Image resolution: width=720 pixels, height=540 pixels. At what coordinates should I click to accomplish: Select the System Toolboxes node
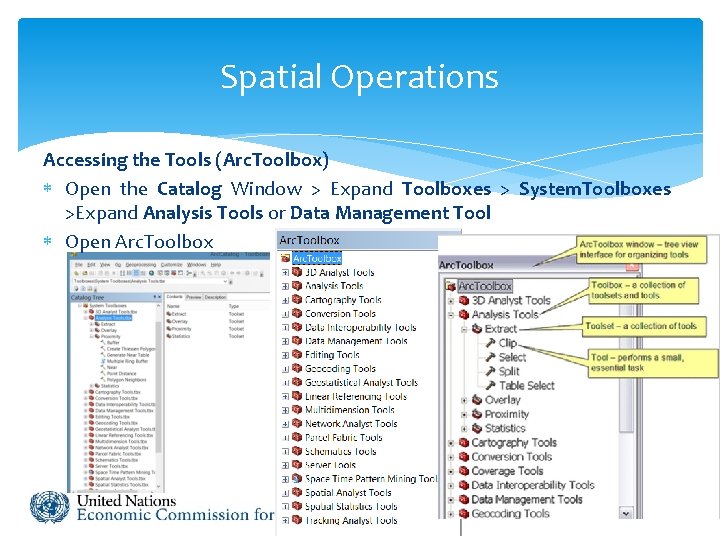pyautogui.click(x=107, y=305)
